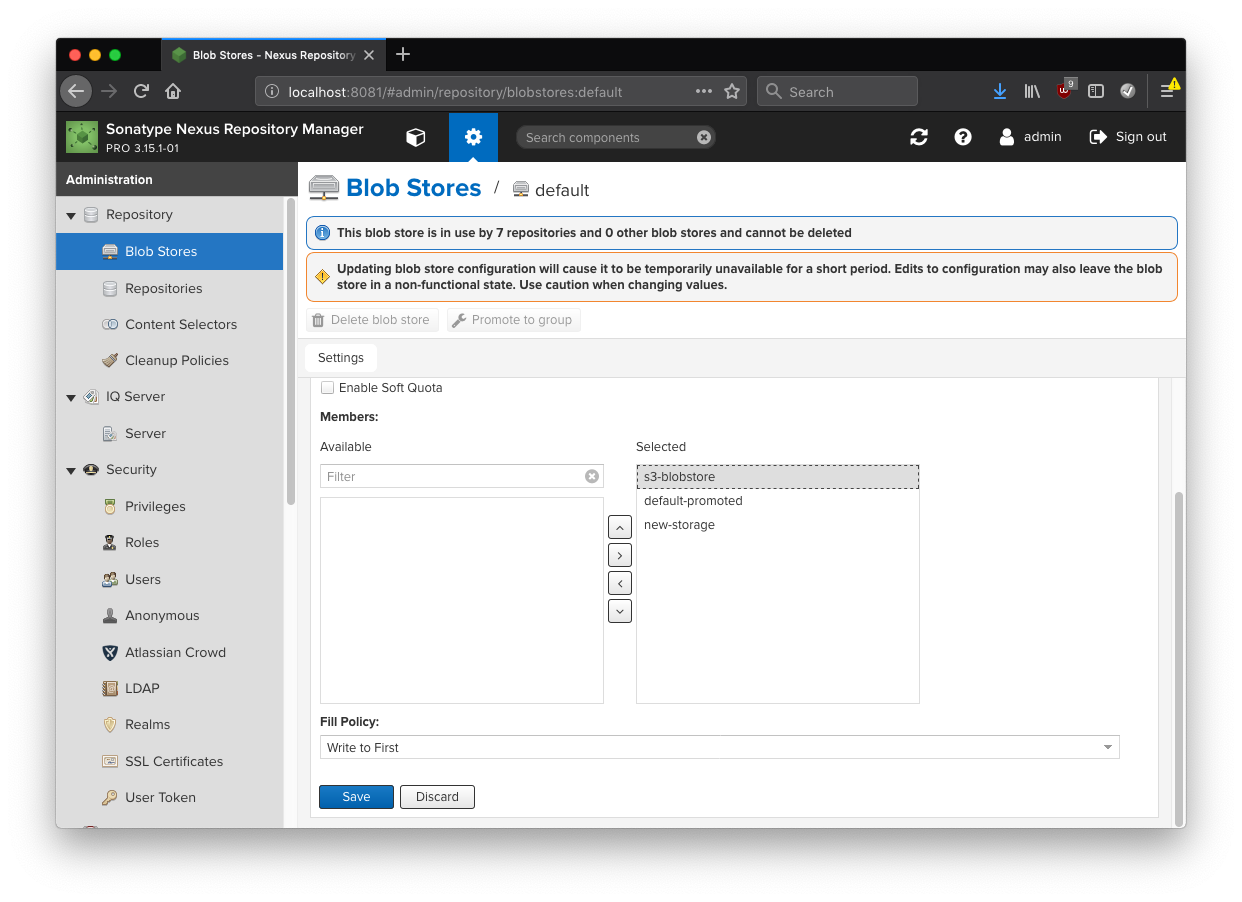
Task: Collapse the Security tree section
Action: [71, 470]
